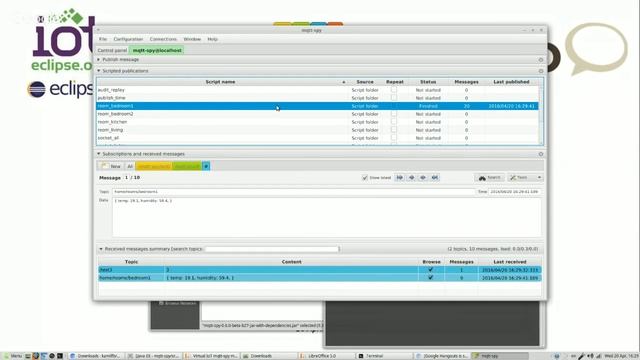
Task: Open the taskbar Menu button
Action: tap(13, 356)
